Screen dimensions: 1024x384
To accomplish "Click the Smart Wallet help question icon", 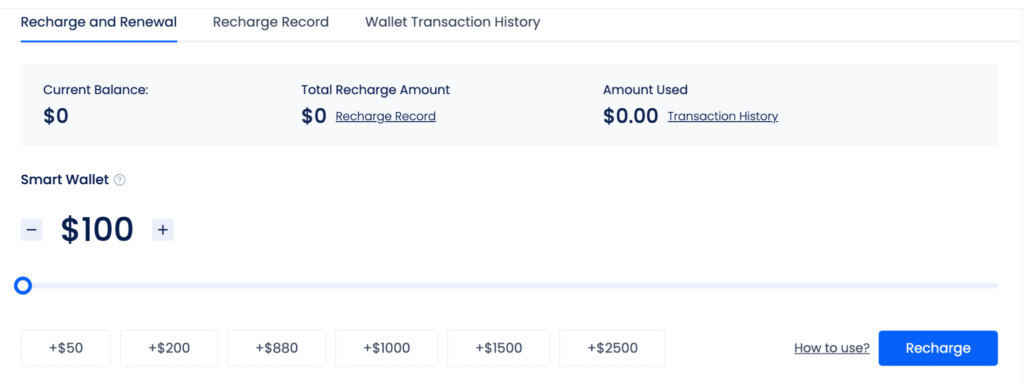I will (120, 180).
